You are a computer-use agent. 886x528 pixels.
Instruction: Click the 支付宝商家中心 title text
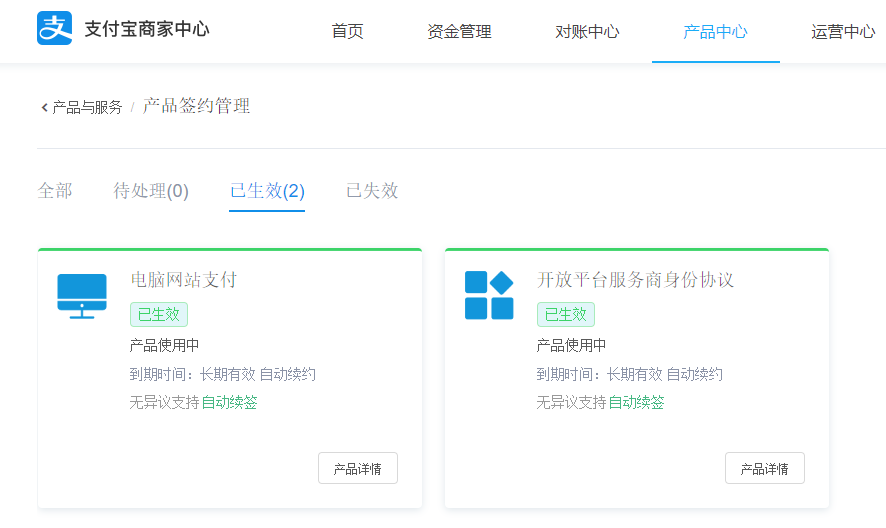coord(147,29)
